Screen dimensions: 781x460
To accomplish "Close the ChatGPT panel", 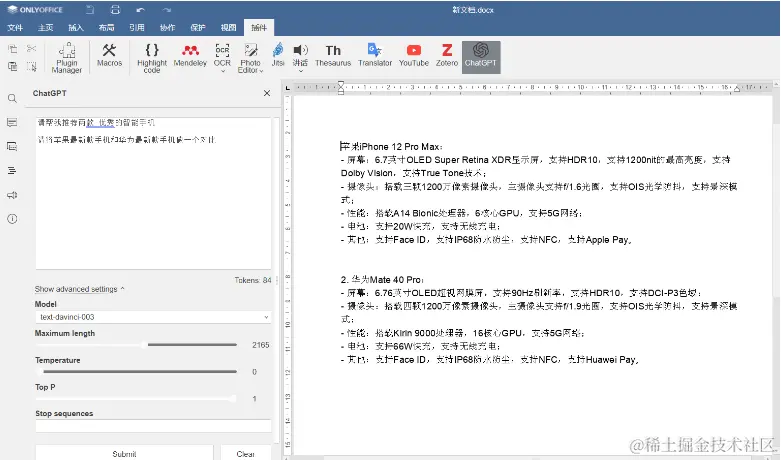I will tap(267, 93).
